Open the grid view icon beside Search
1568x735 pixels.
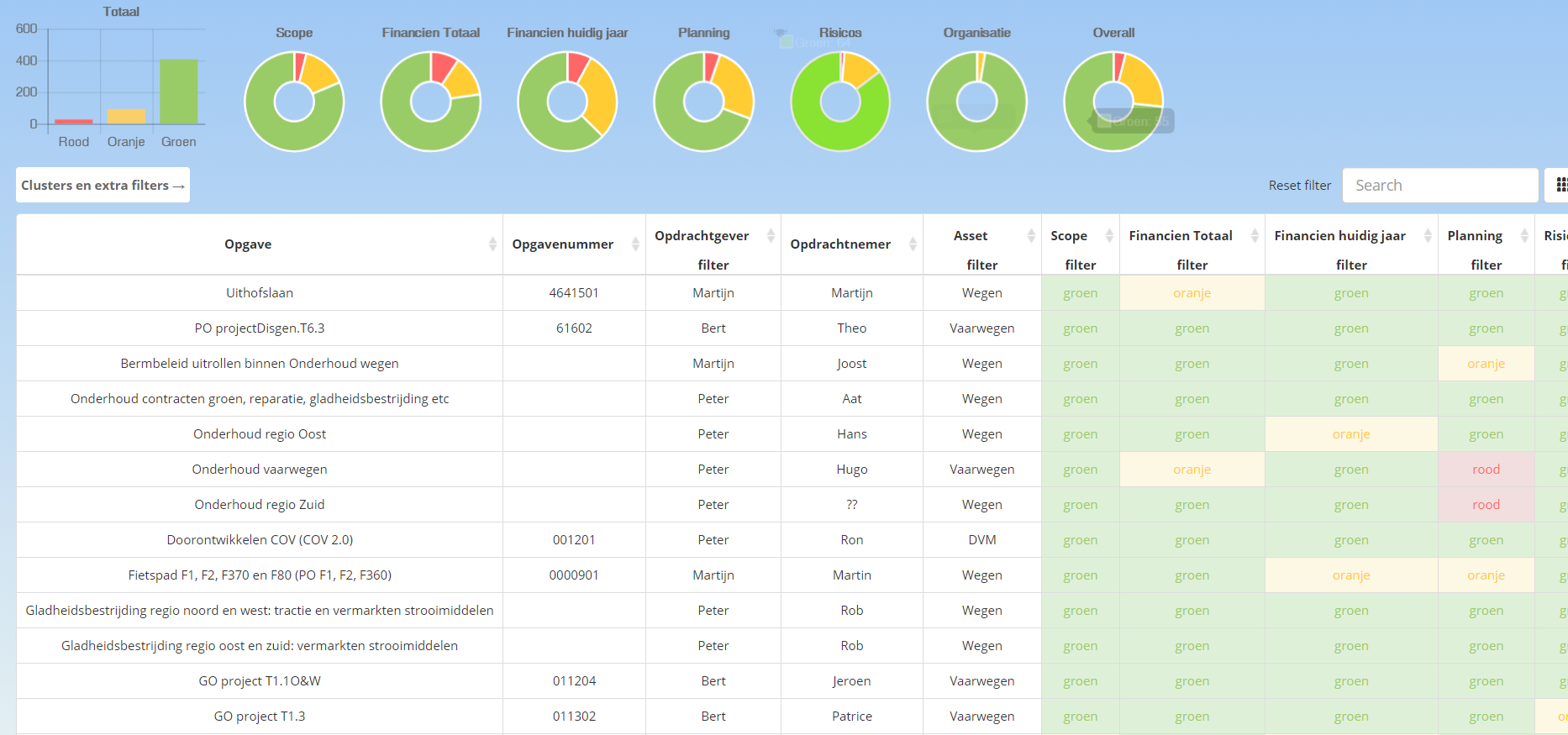[x=1560, y=185]
